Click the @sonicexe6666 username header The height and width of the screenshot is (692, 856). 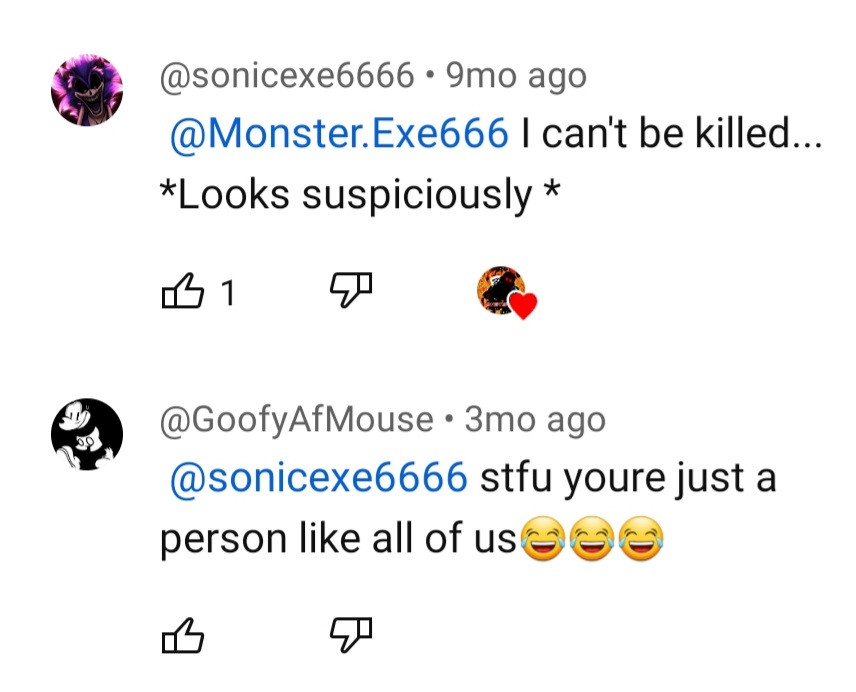coord(287,76)
